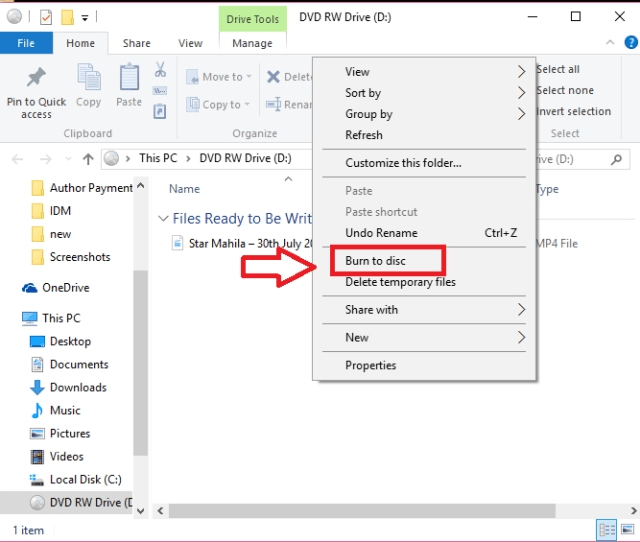Click the Music note icon
Image resolution: width=640 pixels, height=542 pixels.
click(37, 410)
